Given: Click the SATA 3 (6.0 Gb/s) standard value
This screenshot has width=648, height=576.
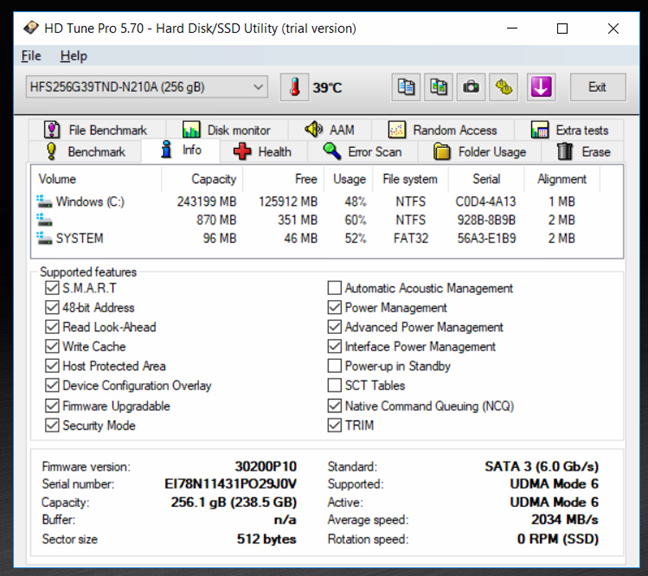Looking at the screenshot, I should click(542, 466).
